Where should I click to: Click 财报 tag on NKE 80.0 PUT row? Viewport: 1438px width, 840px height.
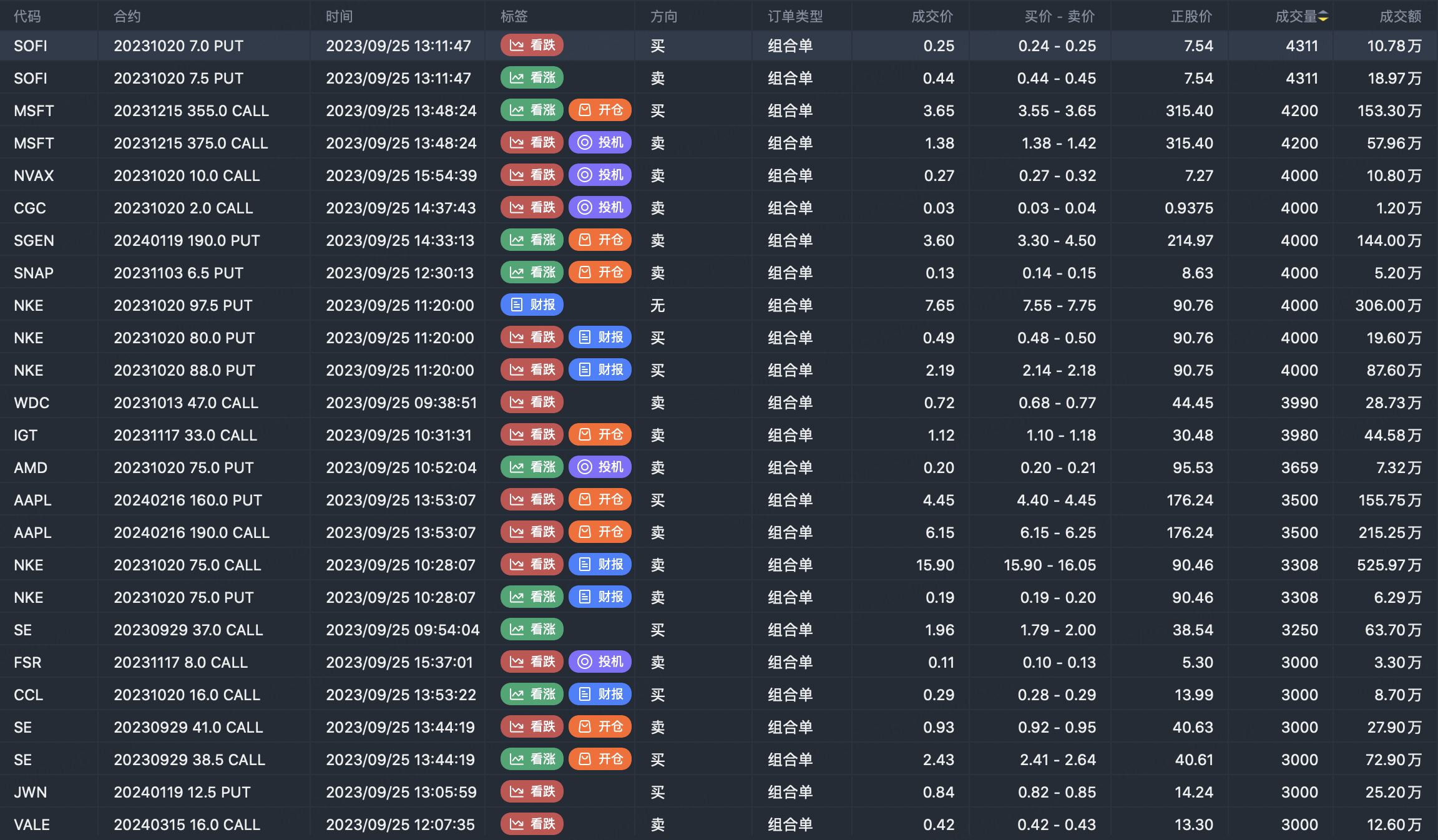(600, 338)
